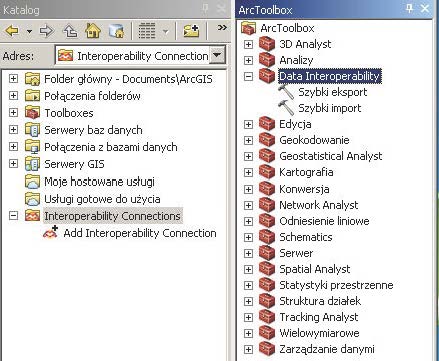
Task: Collapse the Data Interoperability toolbox
Action: 248,76
